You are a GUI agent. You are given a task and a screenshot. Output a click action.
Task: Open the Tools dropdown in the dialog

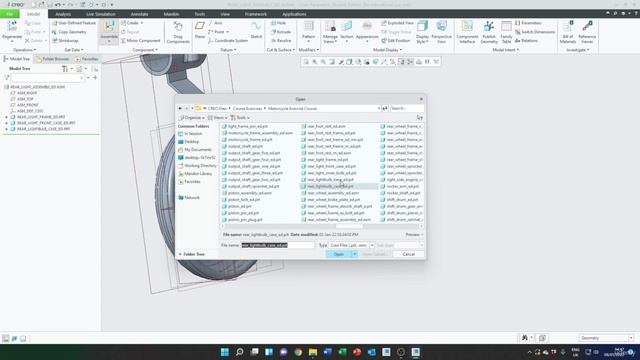tap(240, 118)
